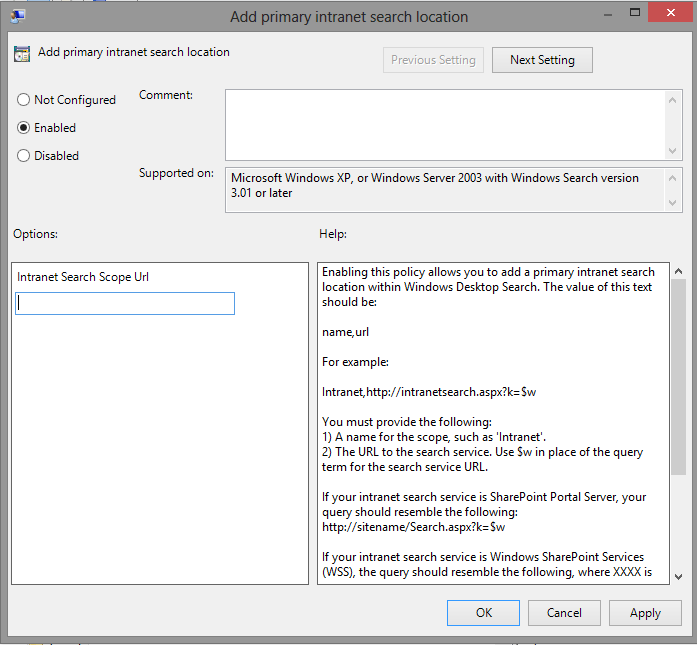The image size is (697, 645).
Task: Apply the policy changes
Action: (645, 613)
